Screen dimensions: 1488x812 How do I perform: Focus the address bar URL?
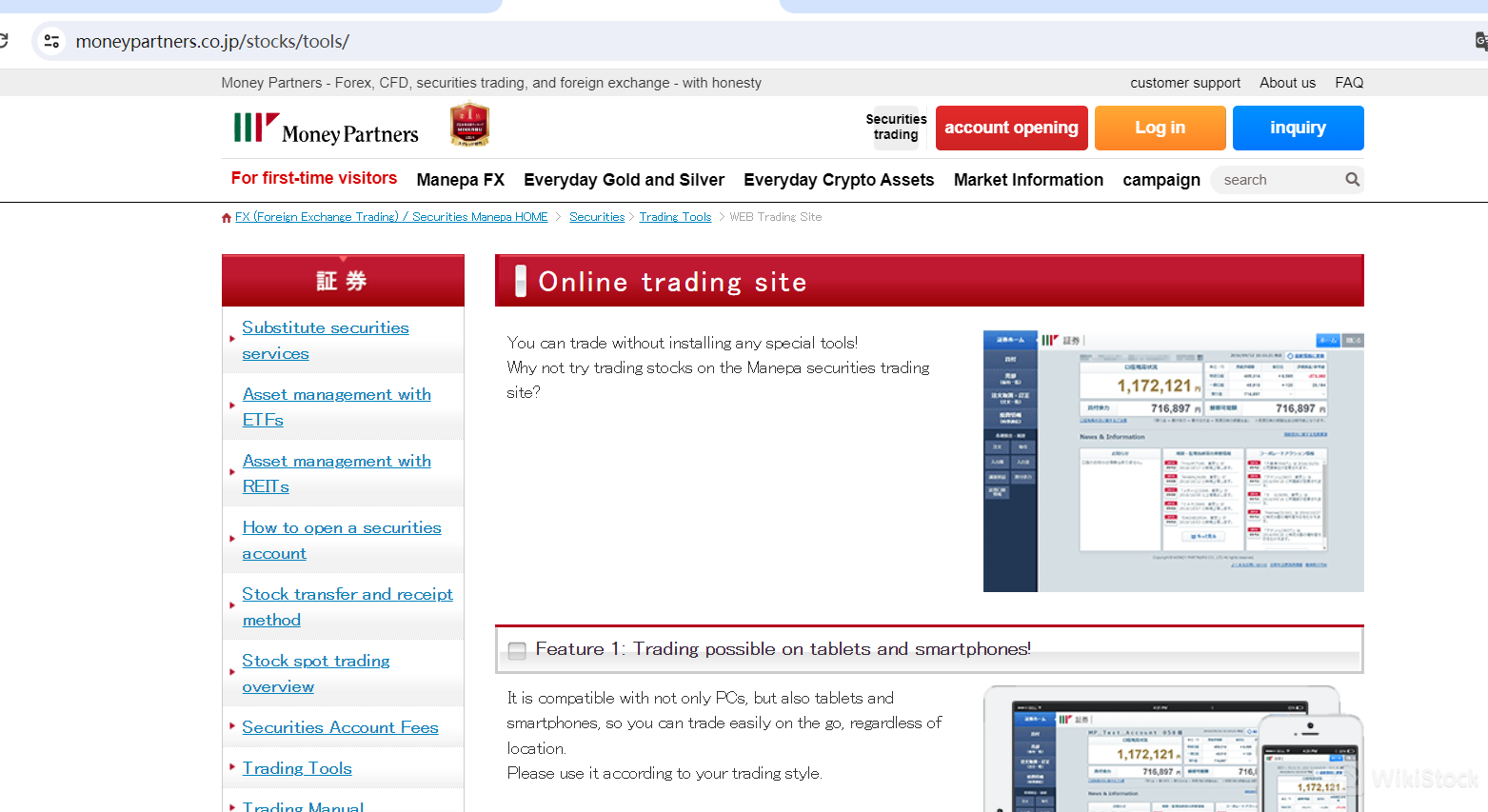[x=212, y=42]
